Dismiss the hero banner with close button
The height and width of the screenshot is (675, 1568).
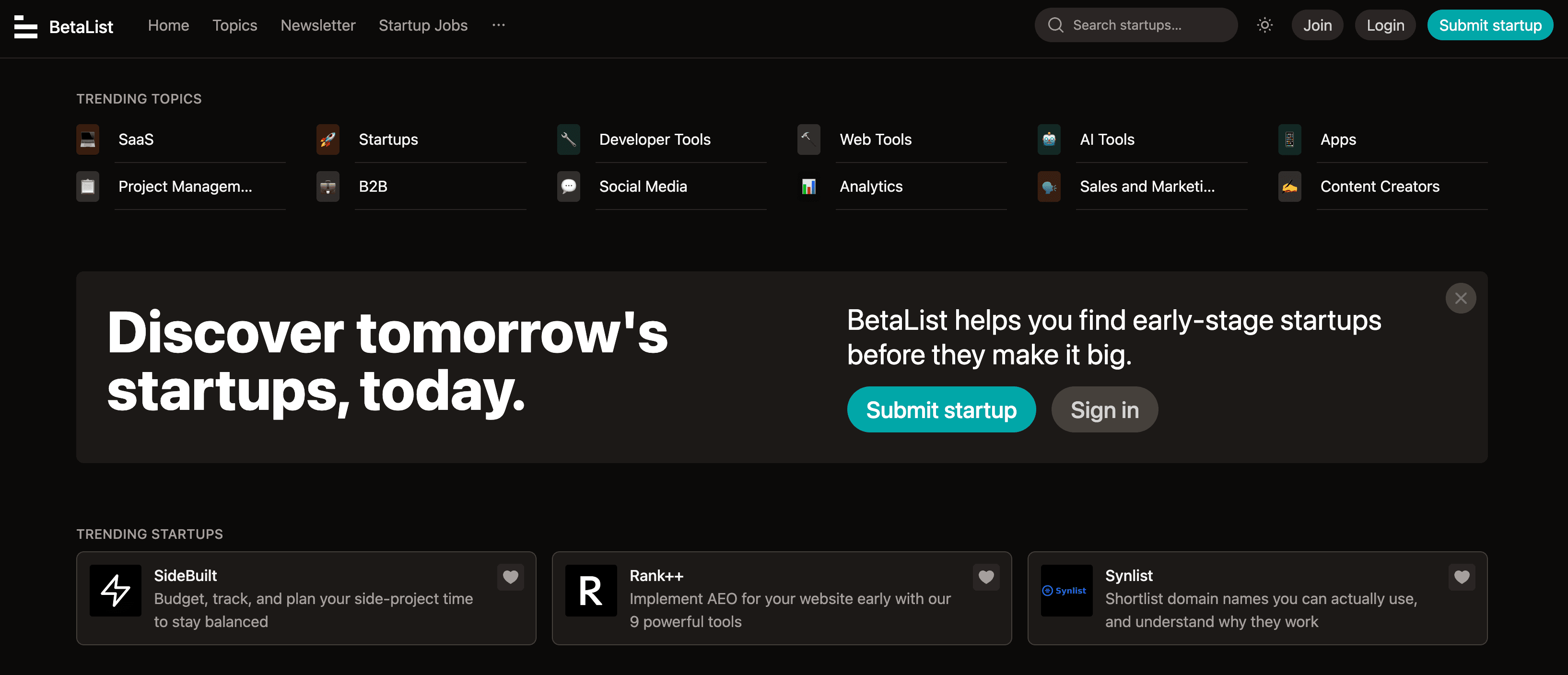pyautogui.click(x=1461, y=298)
